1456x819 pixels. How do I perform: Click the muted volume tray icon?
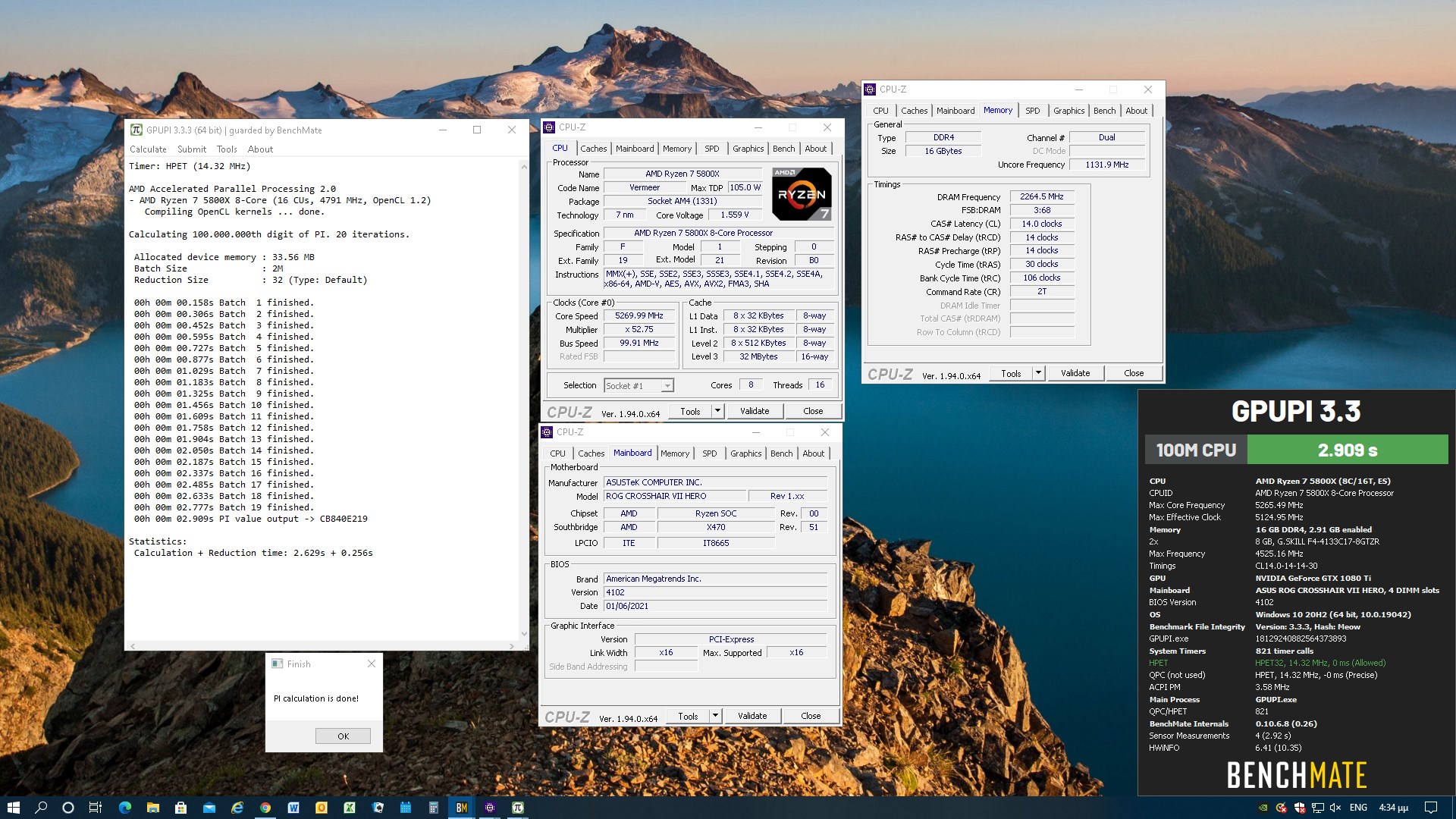(x=1336, y=808)
